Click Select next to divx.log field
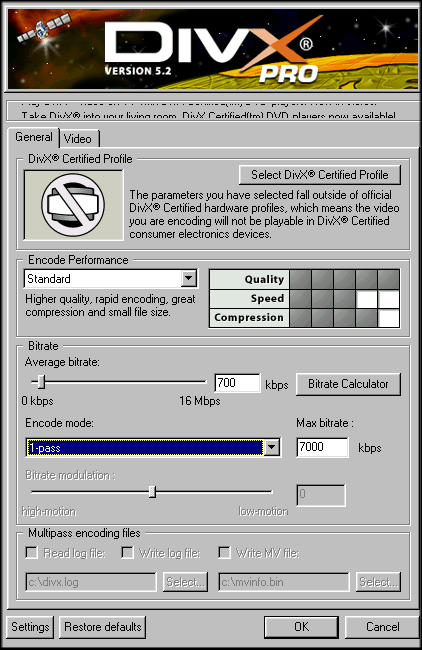Screen dimensions: 422x650 click(185, 582)
